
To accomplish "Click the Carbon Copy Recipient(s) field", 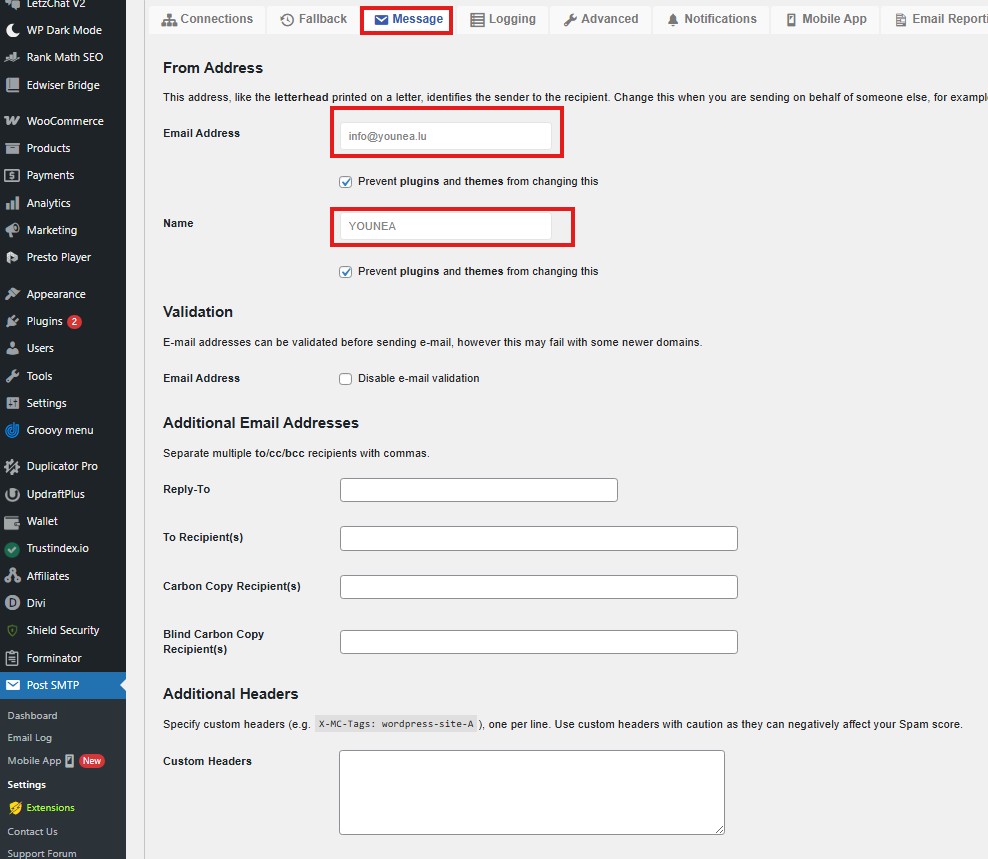I will tap(539, 587).
